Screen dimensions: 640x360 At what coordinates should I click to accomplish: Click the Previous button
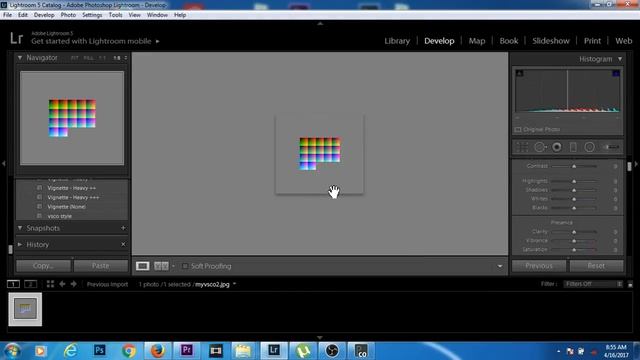pyautogui.click(x=539, y=266)
